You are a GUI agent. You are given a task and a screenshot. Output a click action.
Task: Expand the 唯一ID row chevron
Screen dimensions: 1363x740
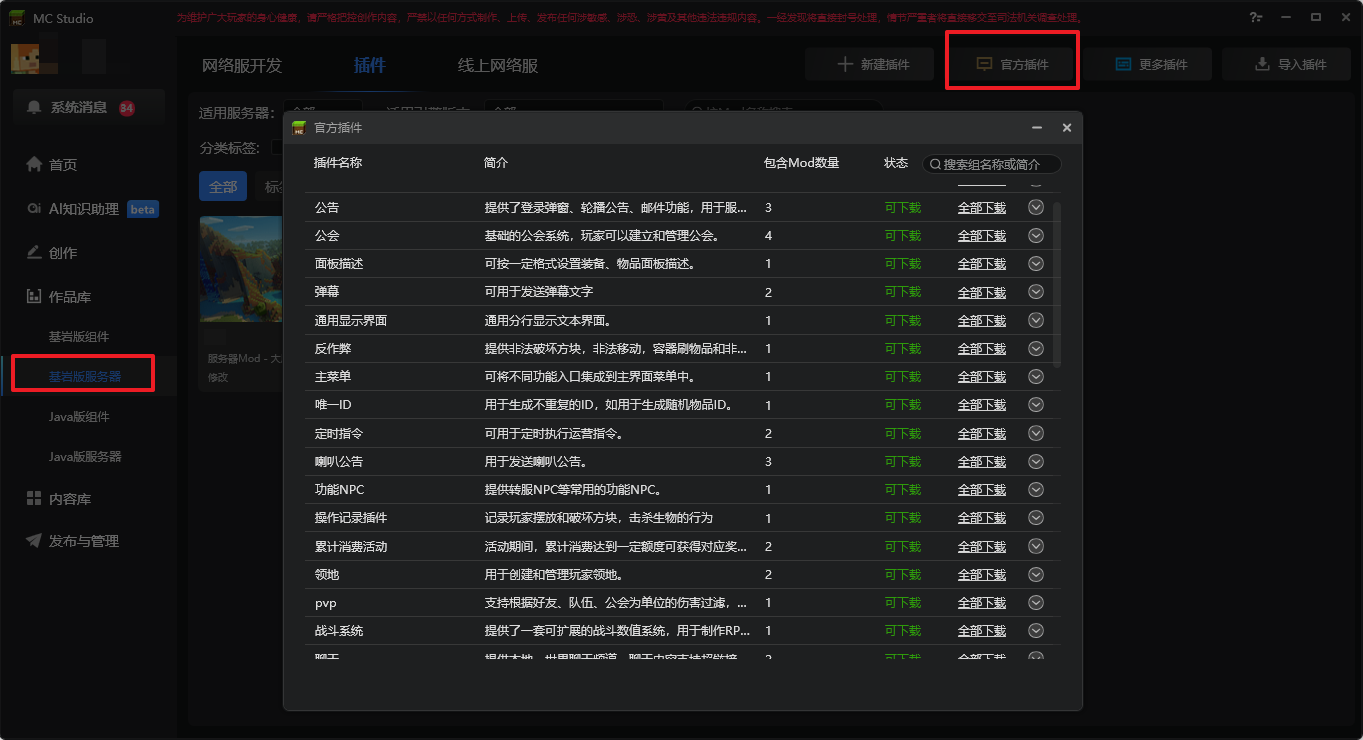tap(1036, 405)
